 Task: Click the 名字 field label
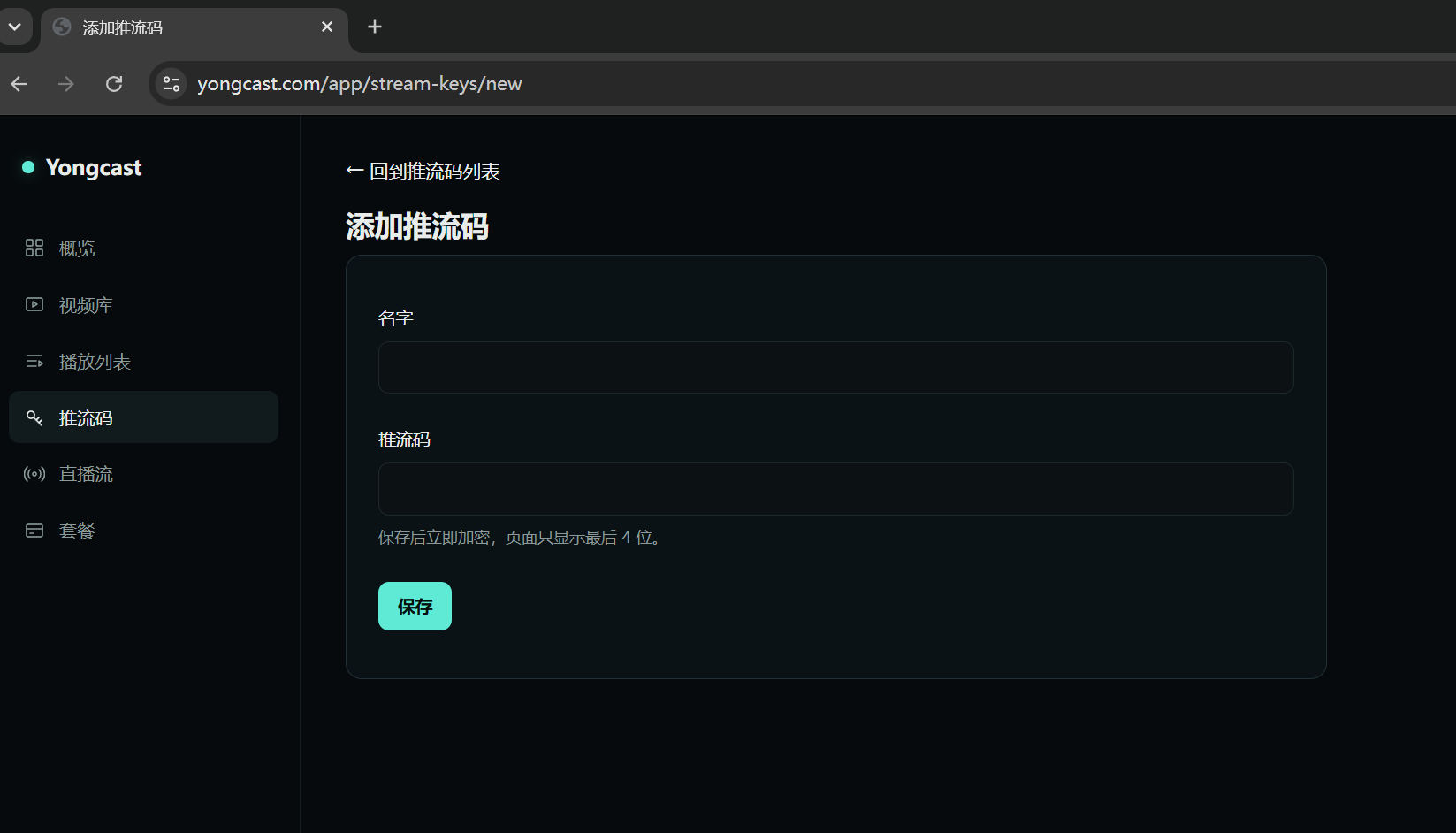396,318
